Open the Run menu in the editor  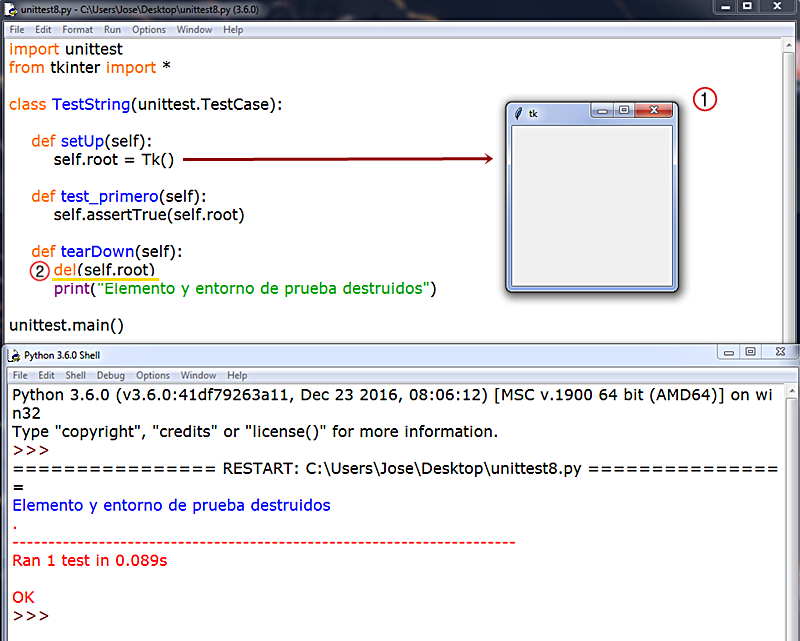(x=112, y=29)
